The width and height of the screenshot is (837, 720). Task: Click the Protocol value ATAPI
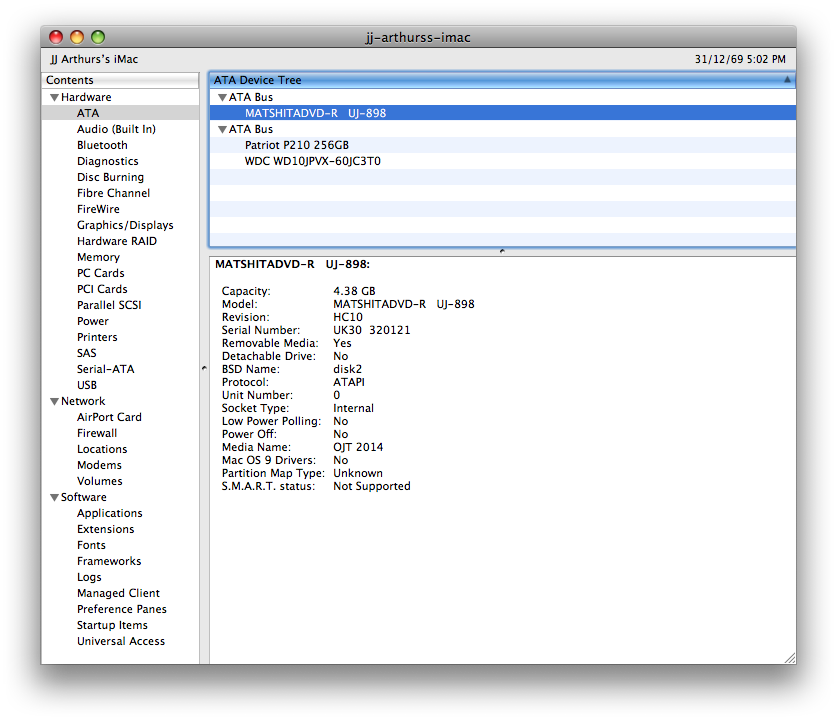tap(349, 382)
